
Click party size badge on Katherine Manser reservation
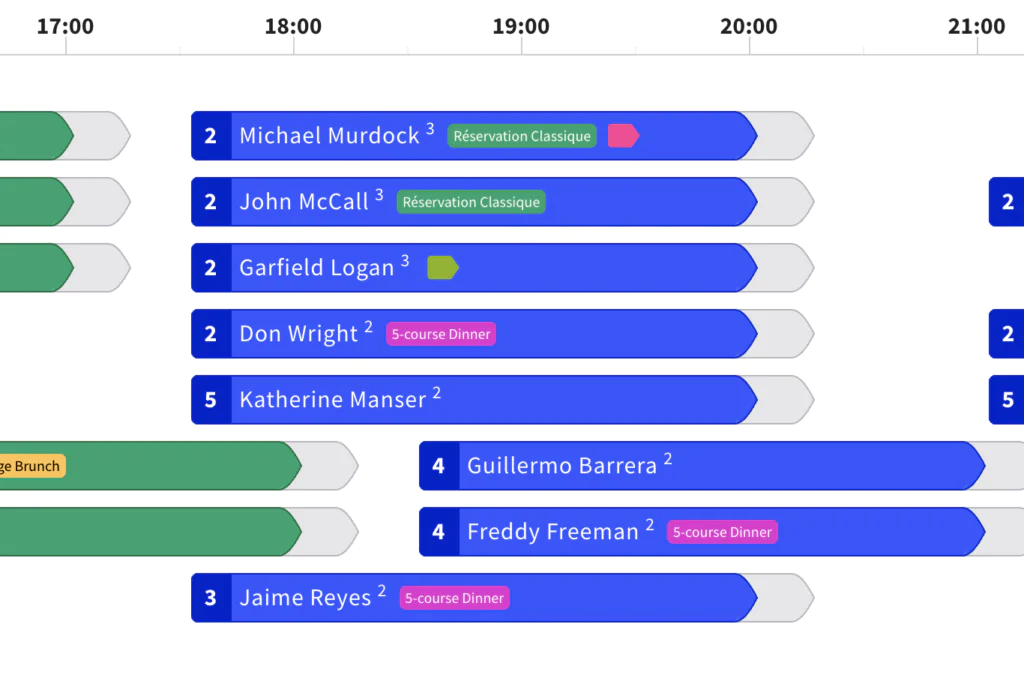point(211,400)
